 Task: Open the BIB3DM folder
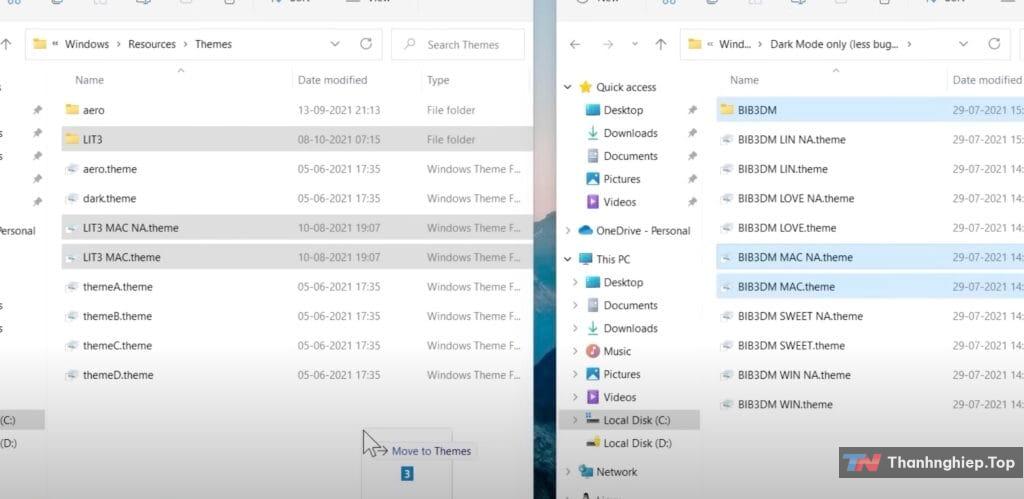click(756, 110)
